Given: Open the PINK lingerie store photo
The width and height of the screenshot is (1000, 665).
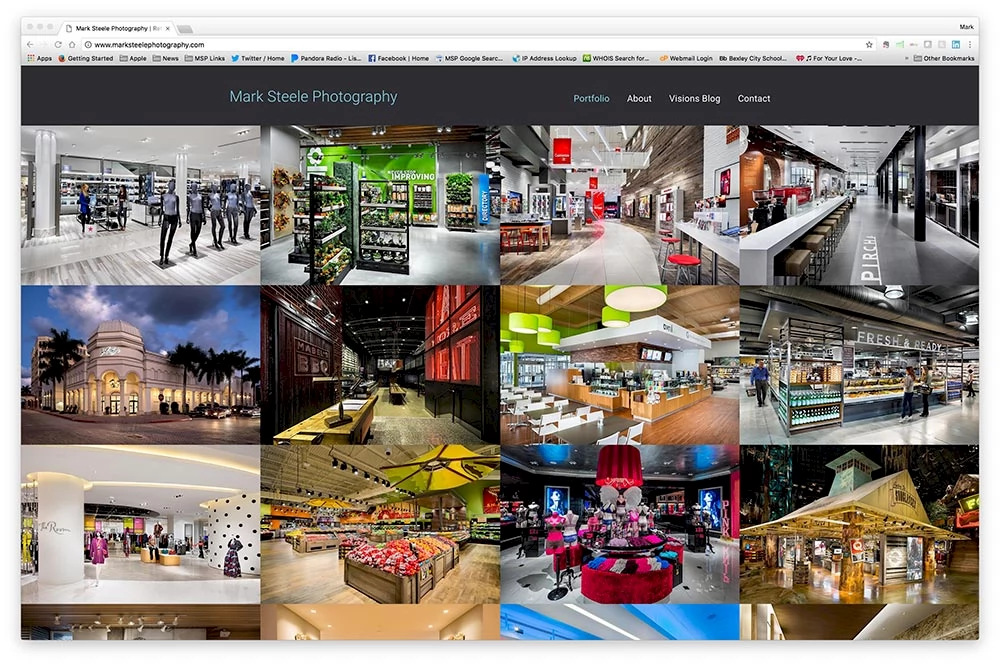Looking at the screenshot, I should [620, 524].
